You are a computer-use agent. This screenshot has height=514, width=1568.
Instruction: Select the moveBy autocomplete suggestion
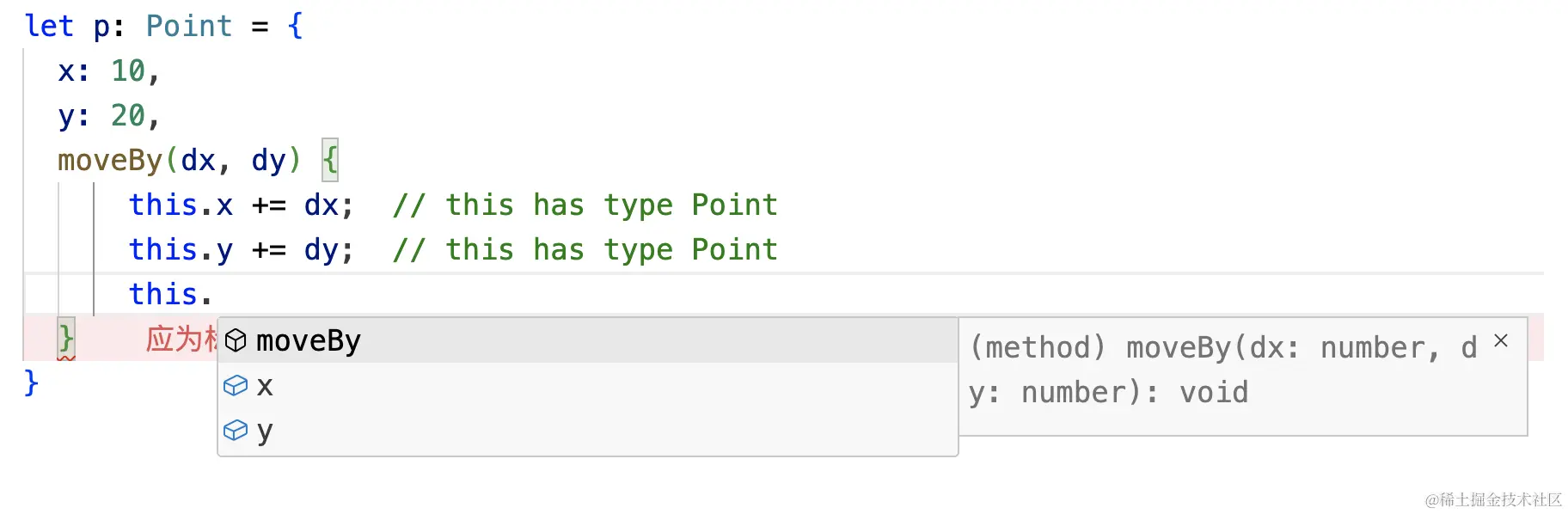click(308, 341)
